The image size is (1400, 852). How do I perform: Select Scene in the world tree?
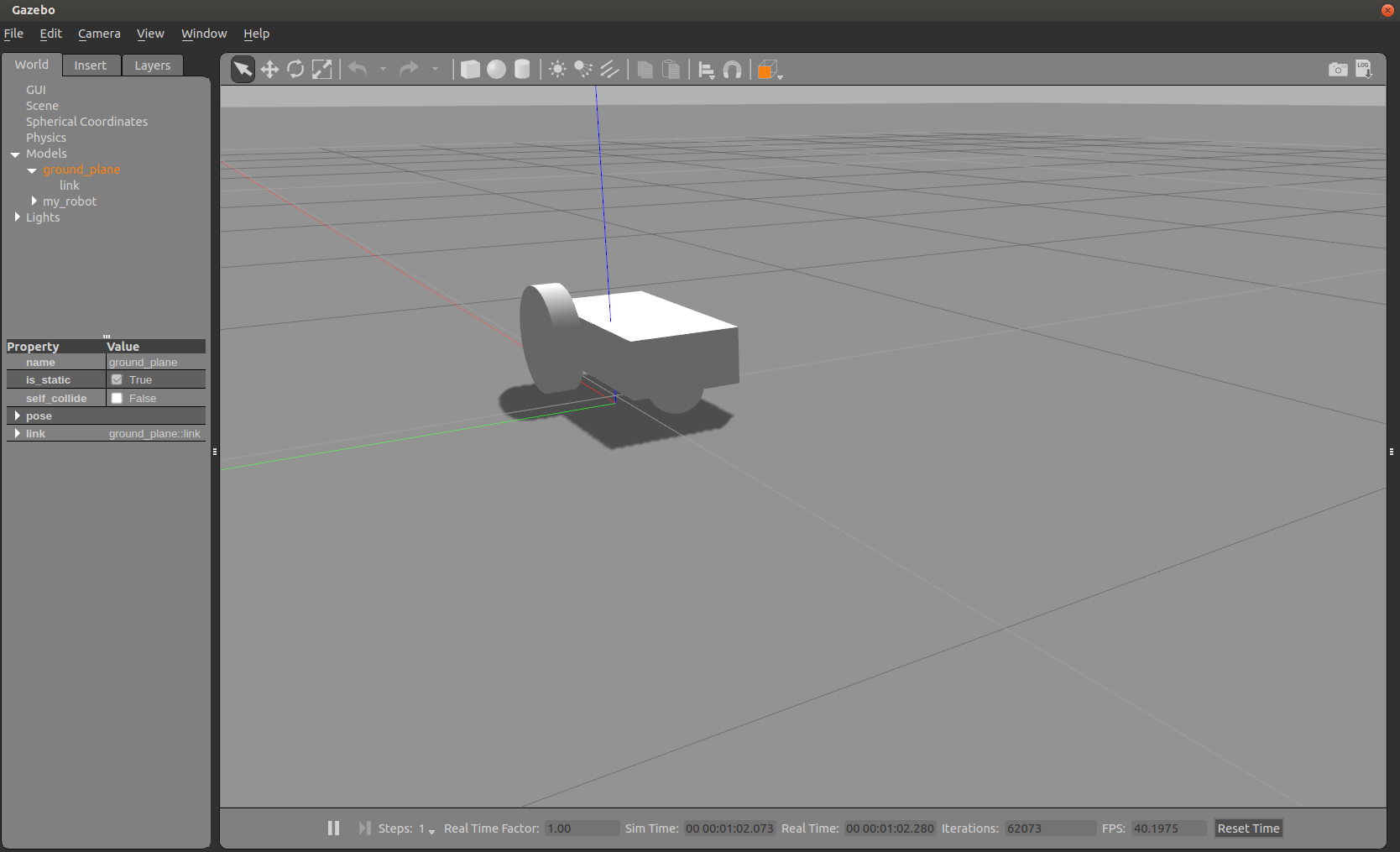click(x=42, y=106)
